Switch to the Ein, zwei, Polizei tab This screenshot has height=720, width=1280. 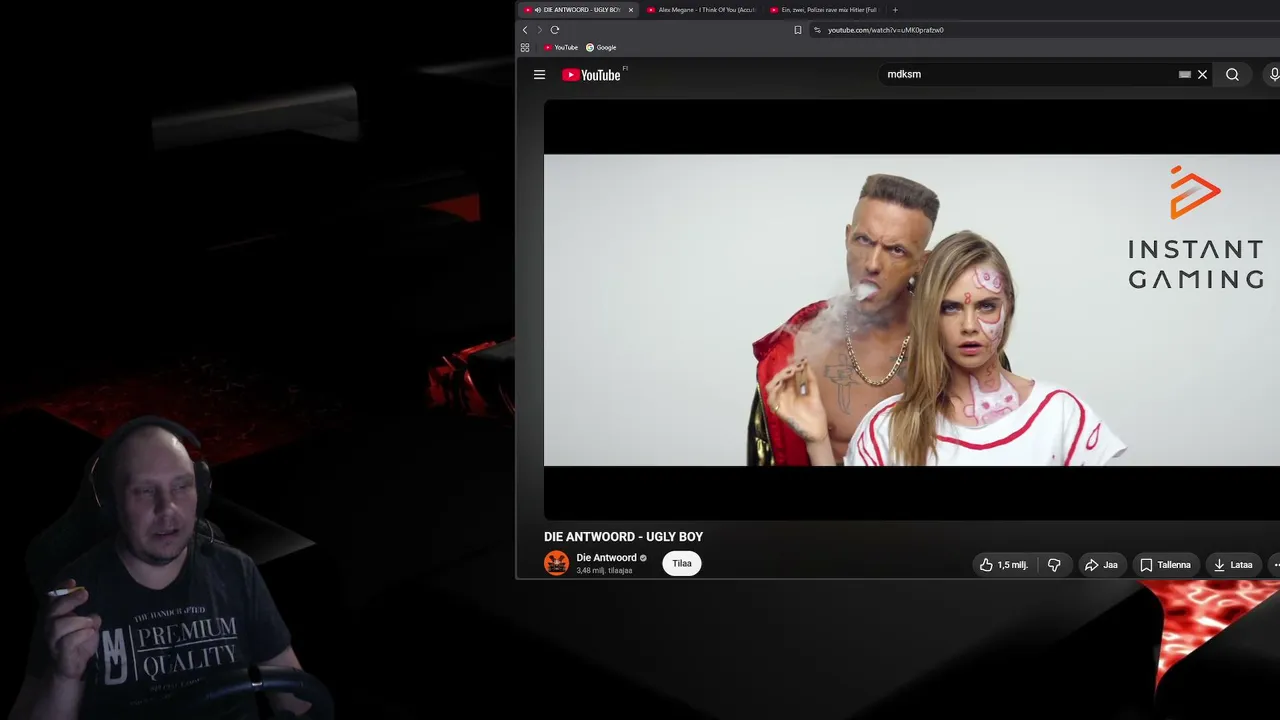pos(824,10)
